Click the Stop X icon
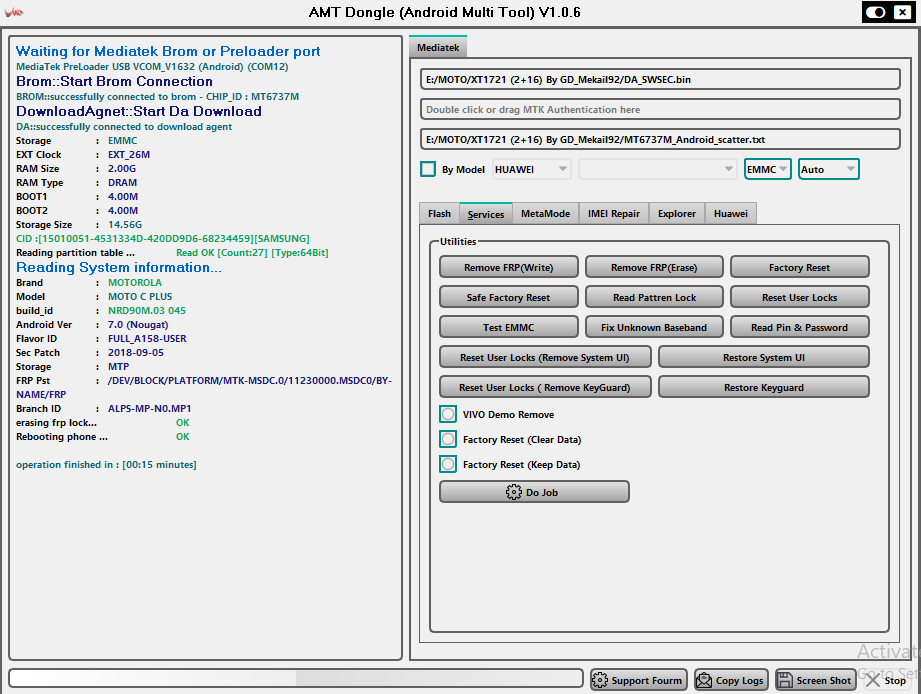The width and height of the screenshot is (921, 694). click(x=873, y=680)
